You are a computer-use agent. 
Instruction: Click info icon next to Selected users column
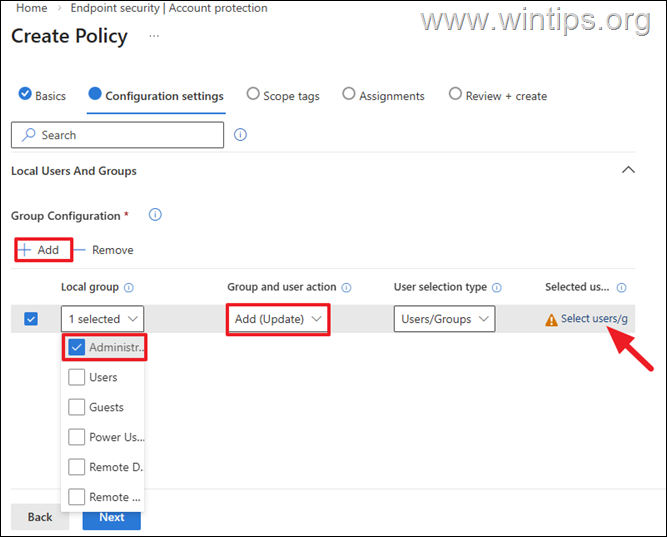(621, 288)
